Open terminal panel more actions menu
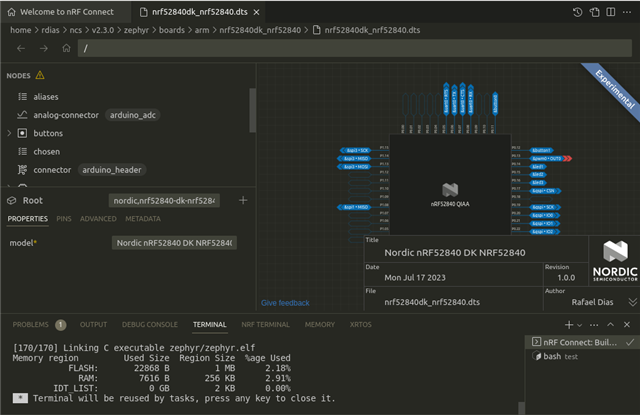 coord(594,325)
